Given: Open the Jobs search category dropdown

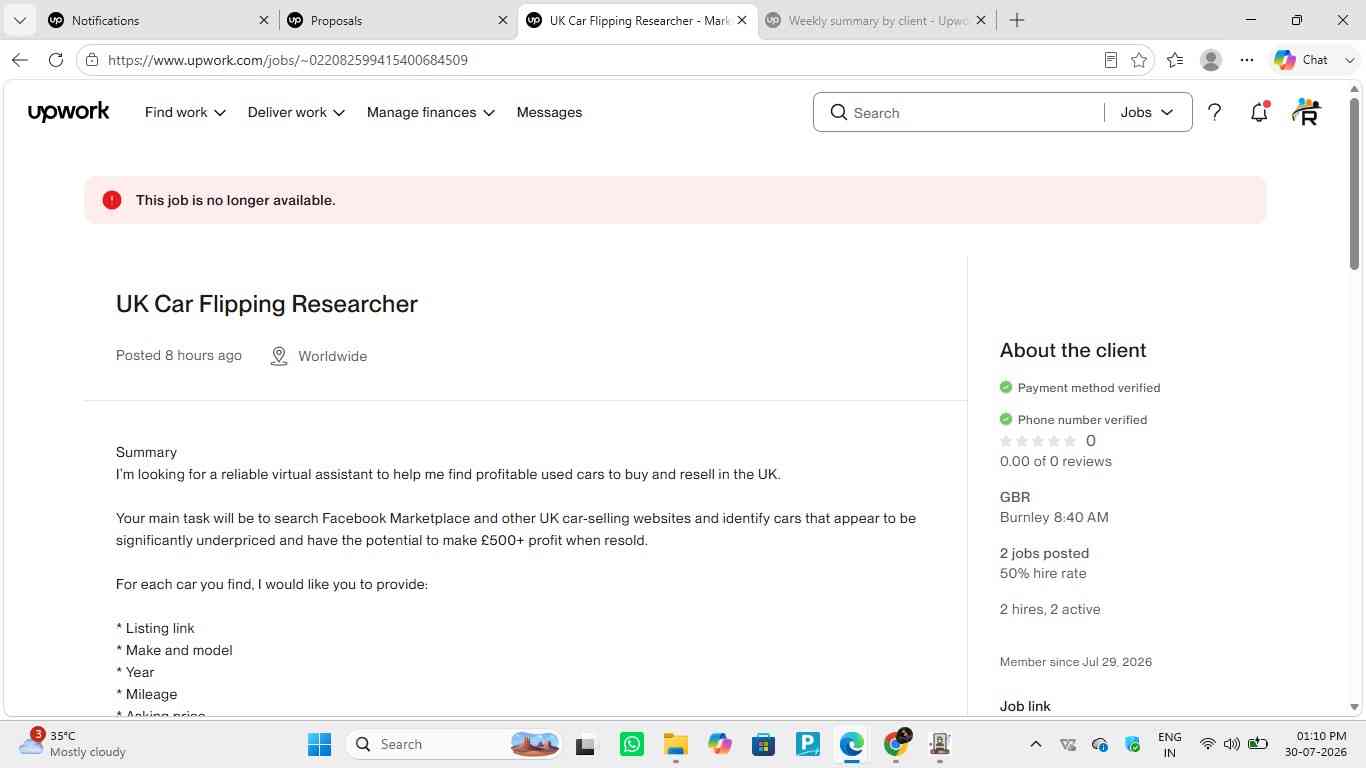Looking at the screenshot, I should [1147, 112].
